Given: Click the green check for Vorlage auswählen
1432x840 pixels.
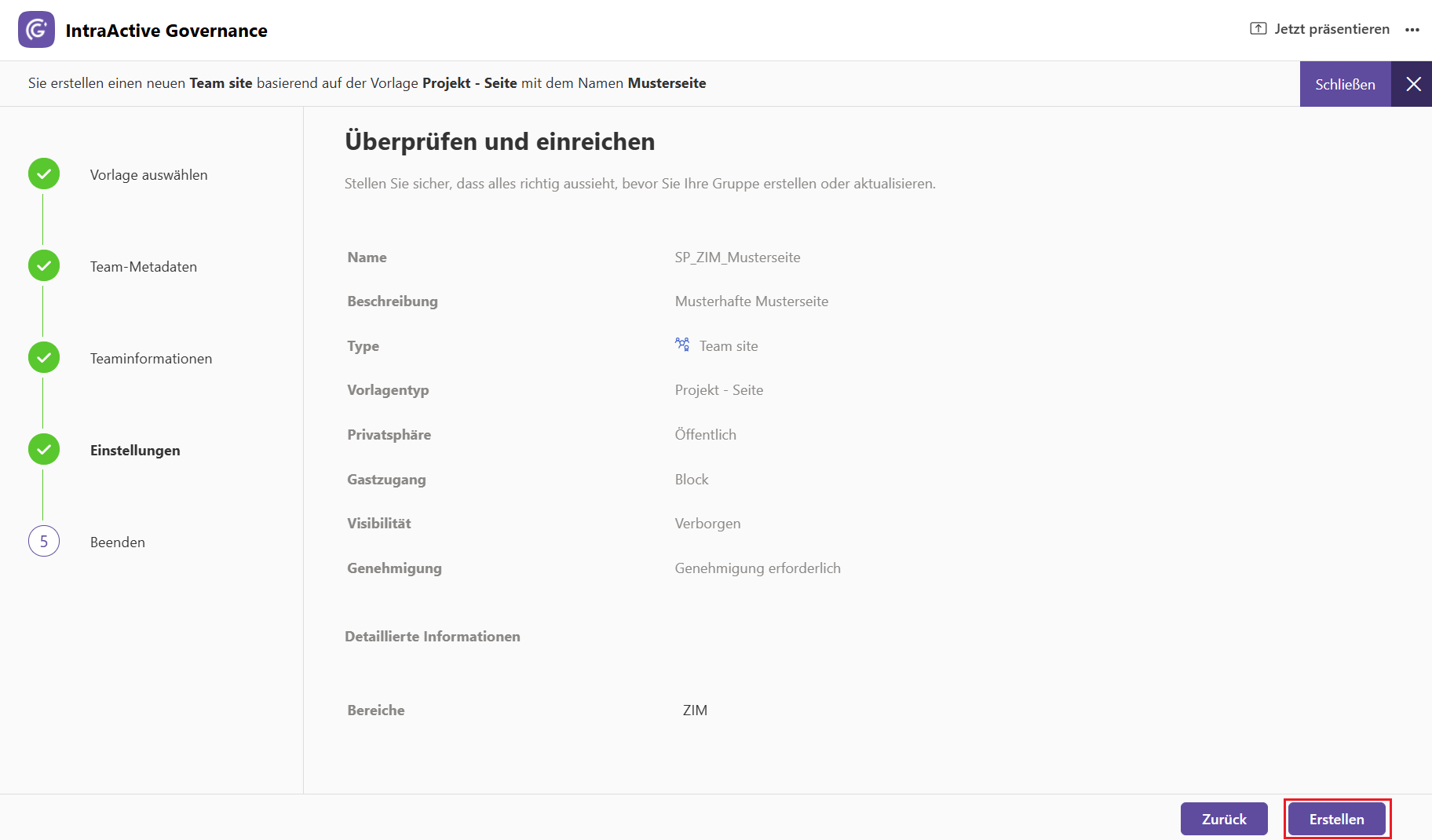Looking at the screenshot, I should [x=44, y=174].
